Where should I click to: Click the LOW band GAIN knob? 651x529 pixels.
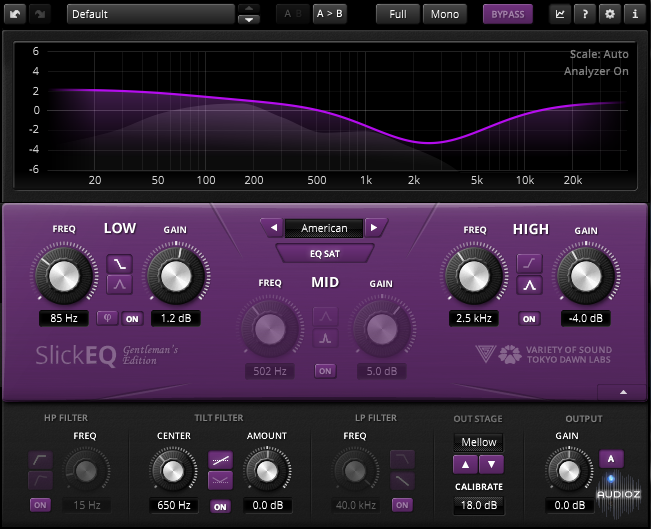click(x=176, y=276)
